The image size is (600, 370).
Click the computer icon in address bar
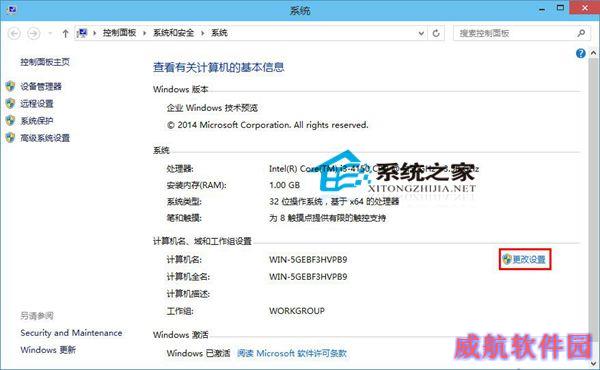(x=82, y=33)
